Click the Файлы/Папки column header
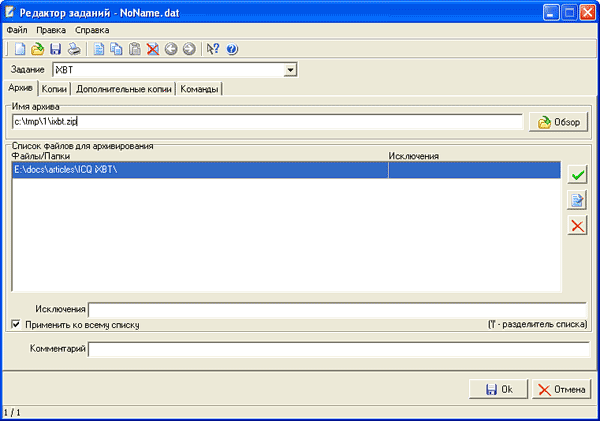Viewport: 600px width, 421px height. (41, 156)
